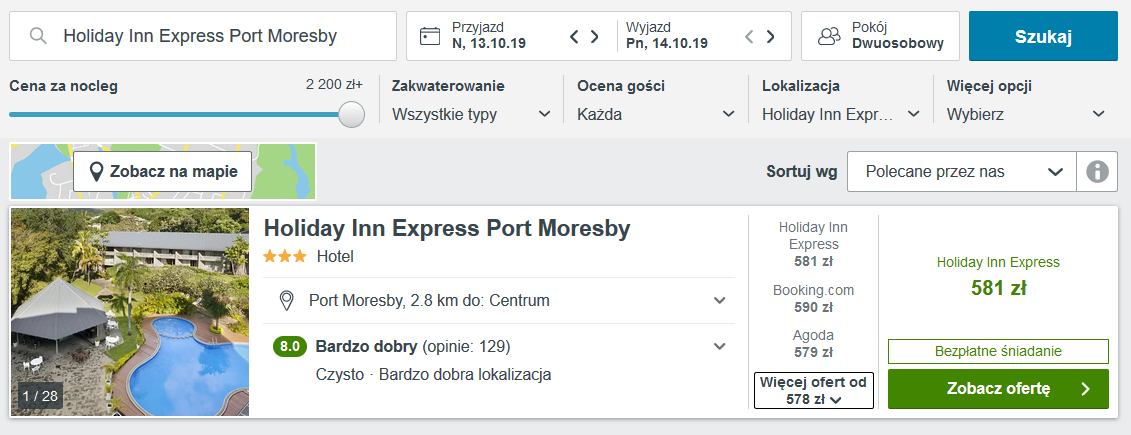Open the Ocena gości dropdown

655,114
